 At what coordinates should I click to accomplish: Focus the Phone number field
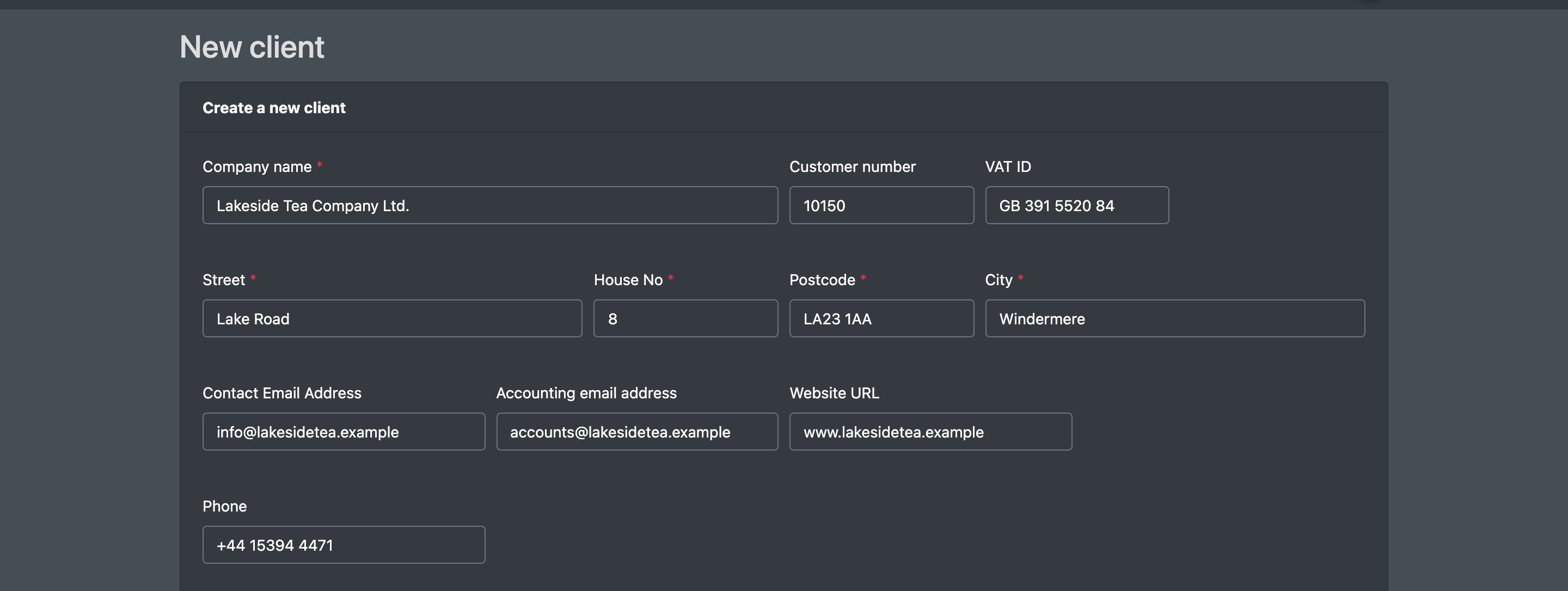click(344, 545)
